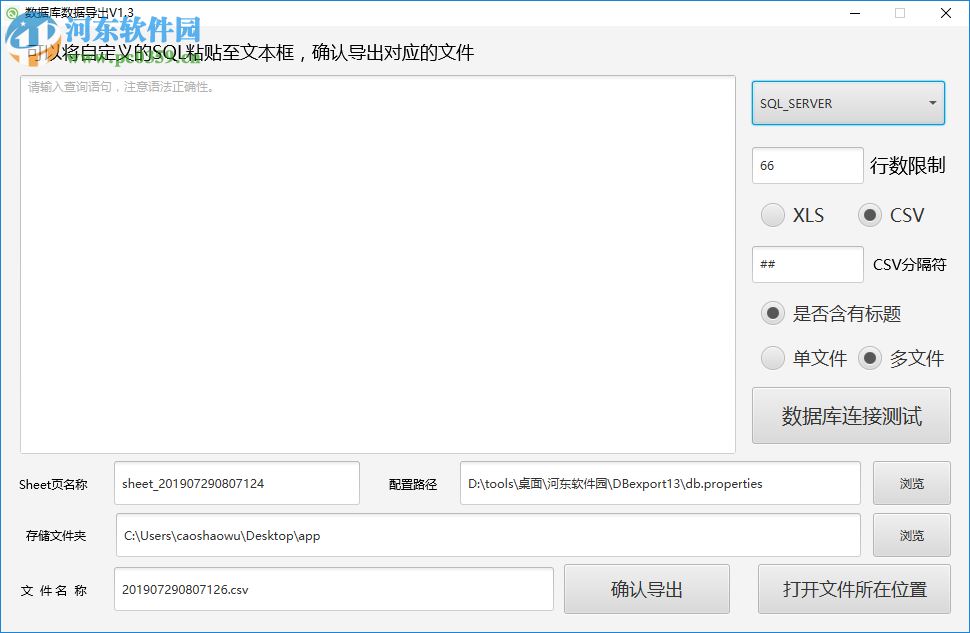Click the 数据库连接测试 button
The image size is (970, 633).
850,416
